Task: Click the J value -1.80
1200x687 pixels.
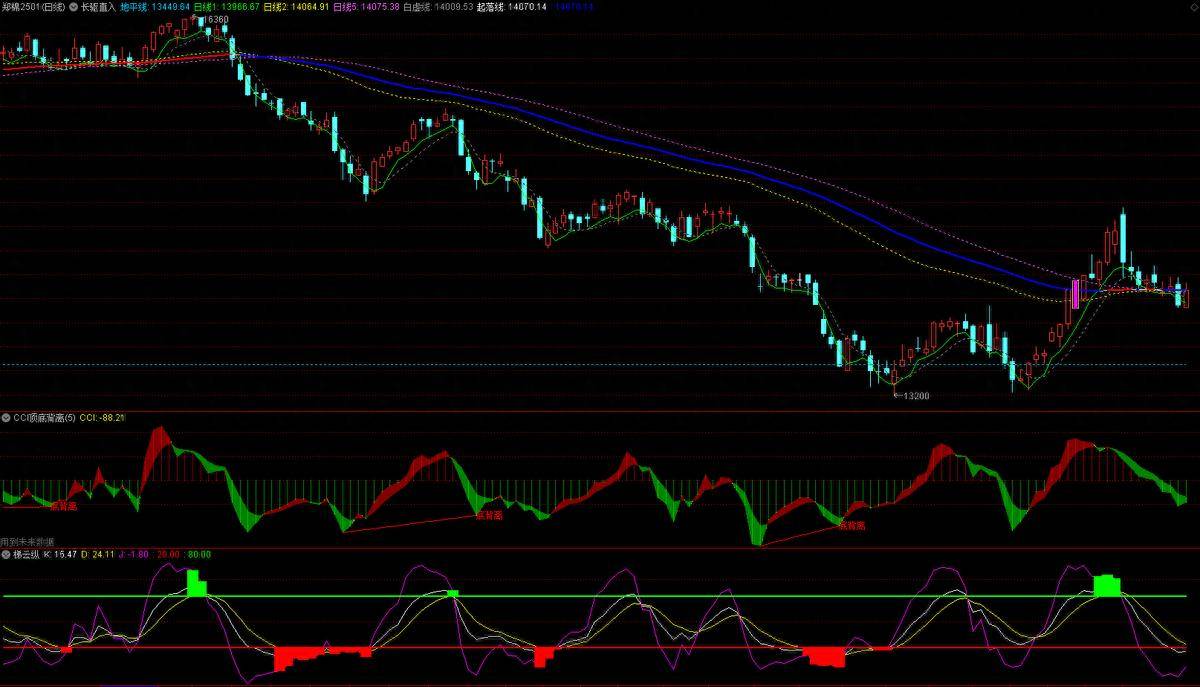Action: 138,553
